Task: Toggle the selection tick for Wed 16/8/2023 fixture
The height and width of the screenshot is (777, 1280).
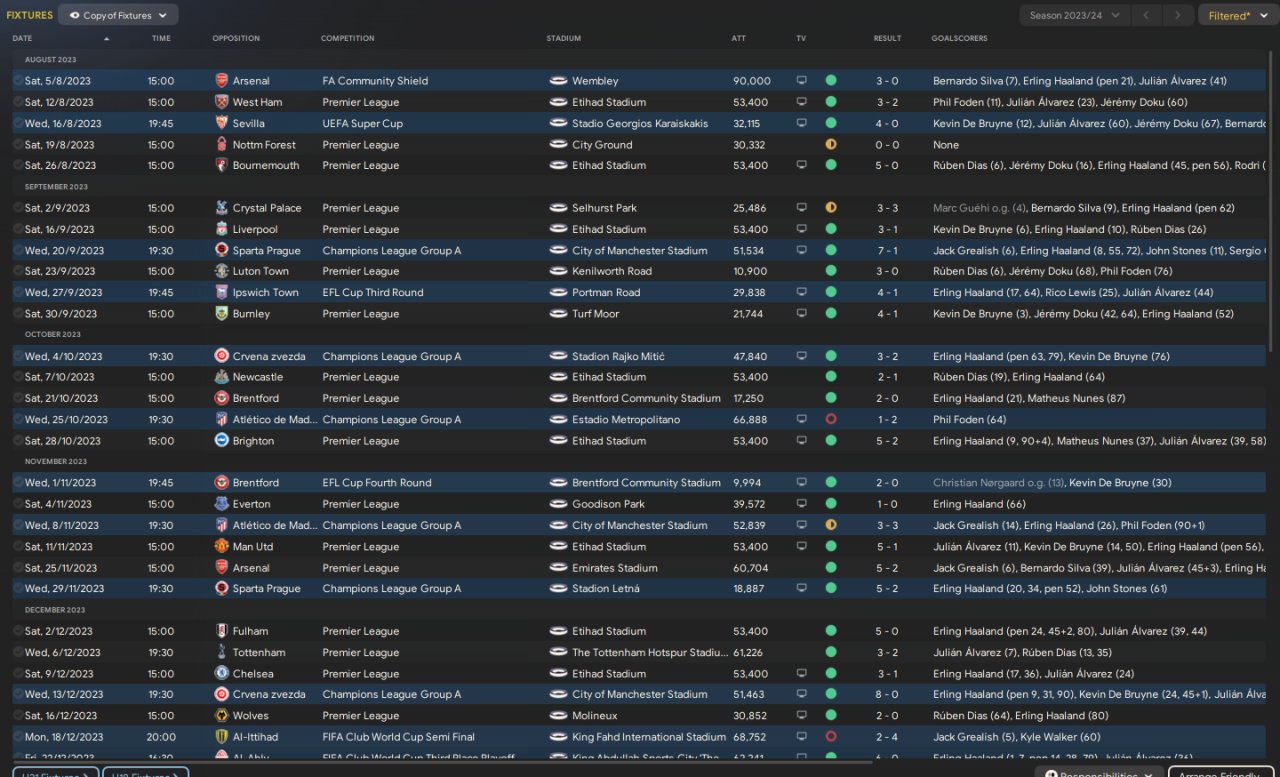Action: pyautogui.click(x=18, y=123)
